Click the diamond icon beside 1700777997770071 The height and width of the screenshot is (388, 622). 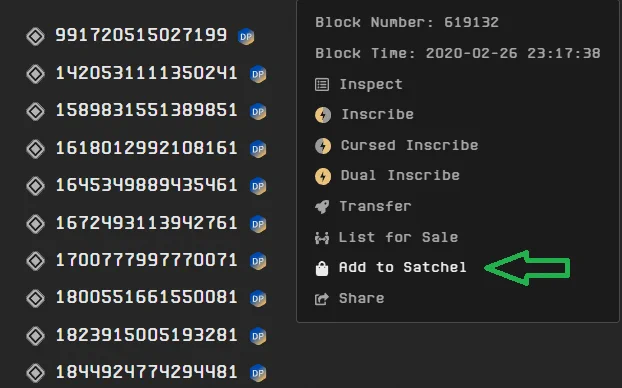pos(36,261)
